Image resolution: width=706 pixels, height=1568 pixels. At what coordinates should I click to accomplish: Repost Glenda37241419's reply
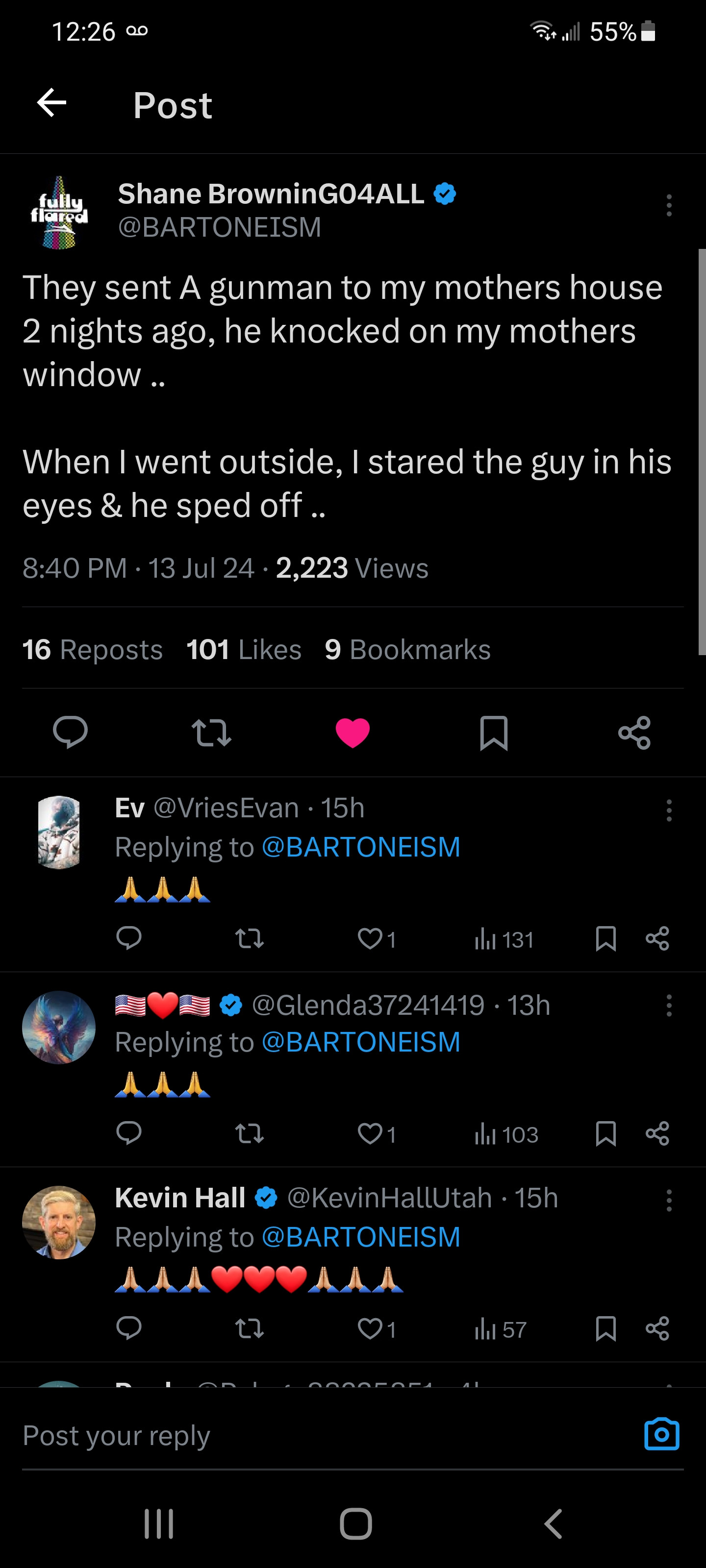point(249,1133)
